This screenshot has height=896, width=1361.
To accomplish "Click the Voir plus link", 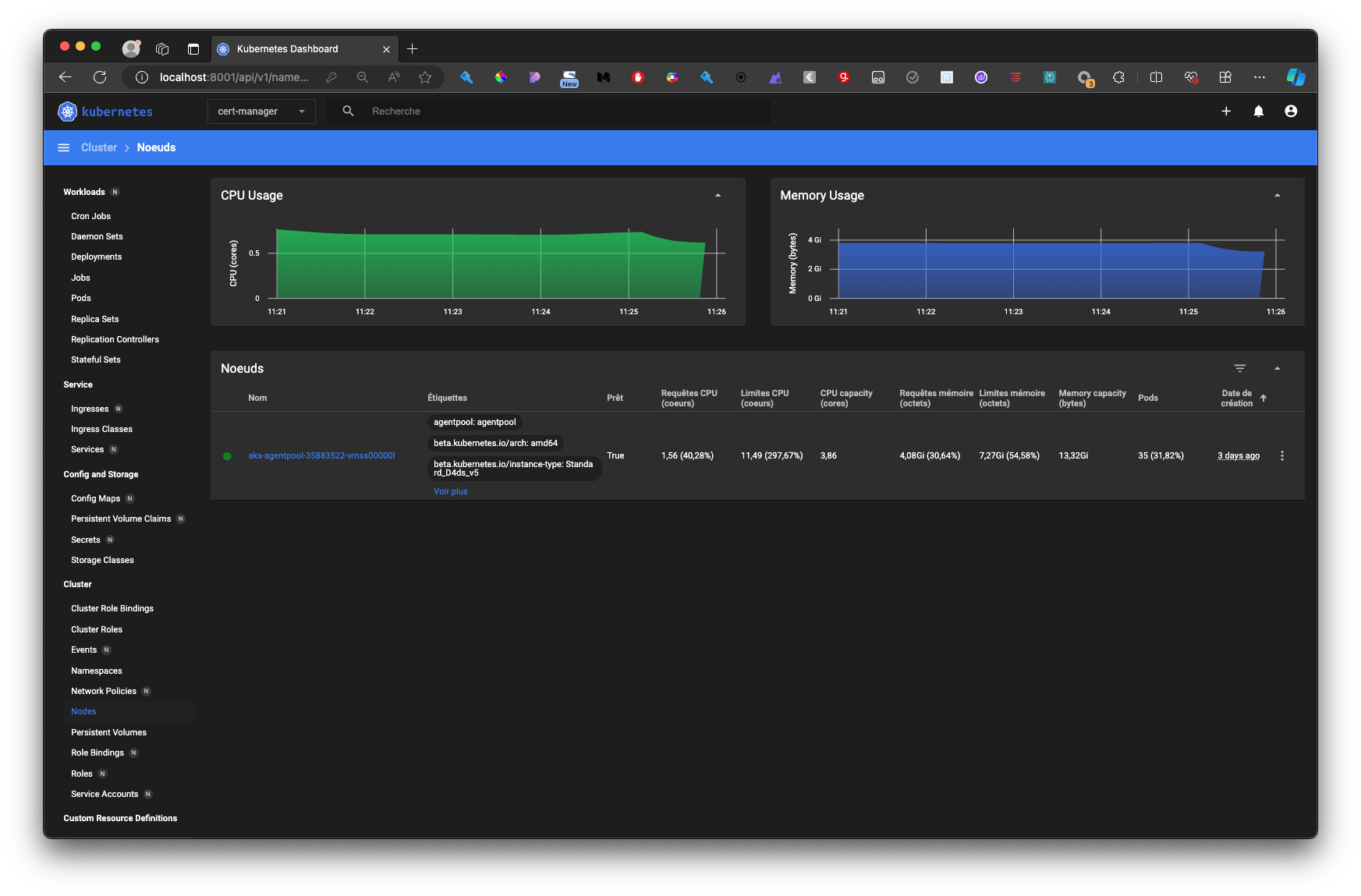I will pos(451,491).
